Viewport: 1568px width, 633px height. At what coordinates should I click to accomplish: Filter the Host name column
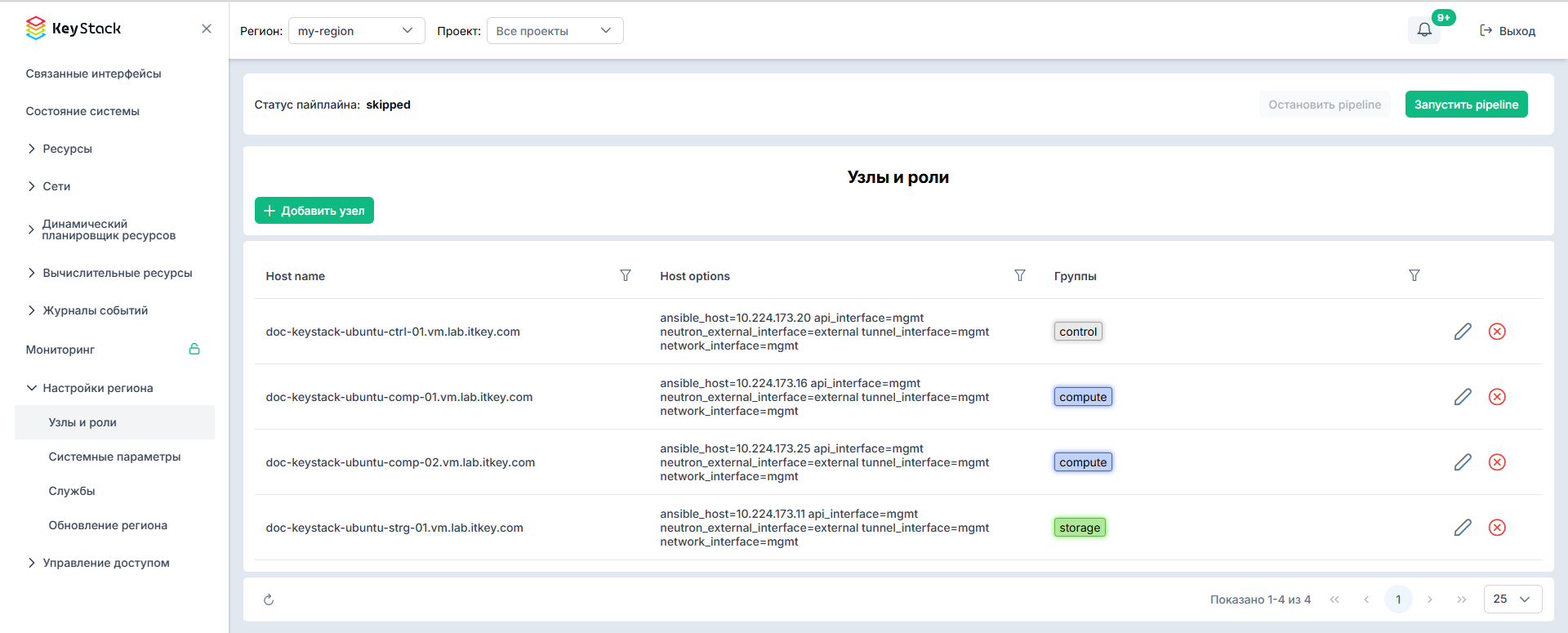point(626,275)
